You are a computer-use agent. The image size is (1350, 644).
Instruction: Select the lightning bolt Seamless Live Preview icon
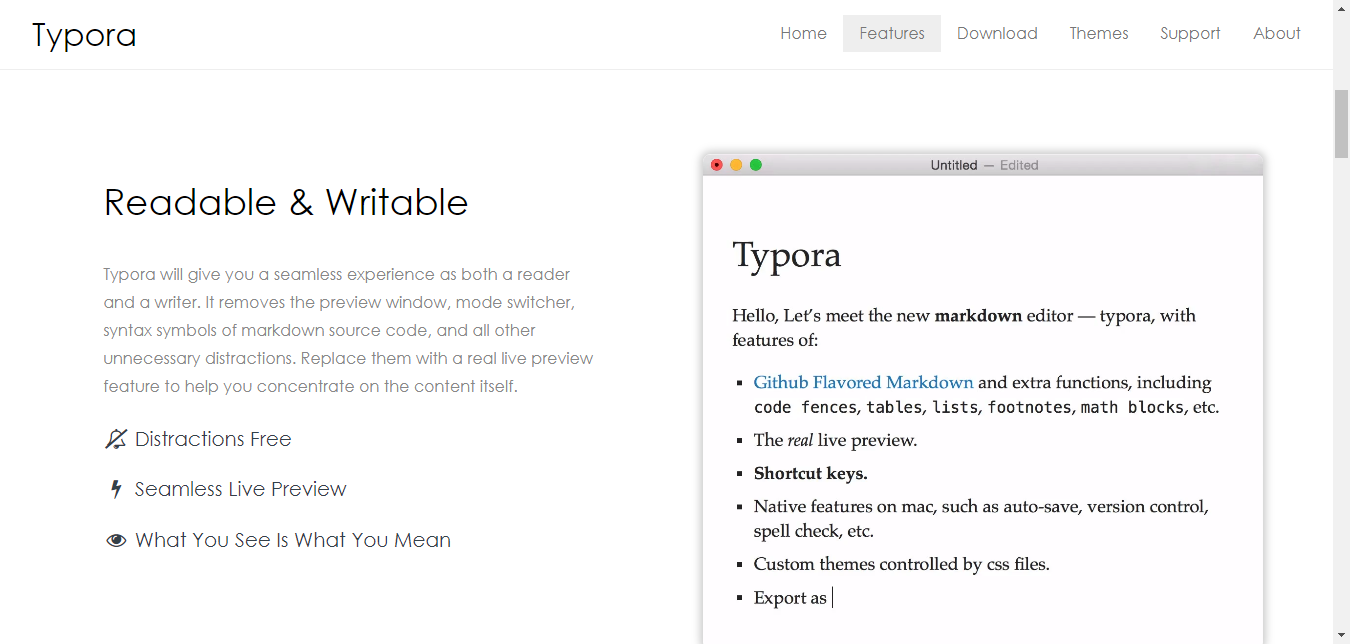(114, 489)
